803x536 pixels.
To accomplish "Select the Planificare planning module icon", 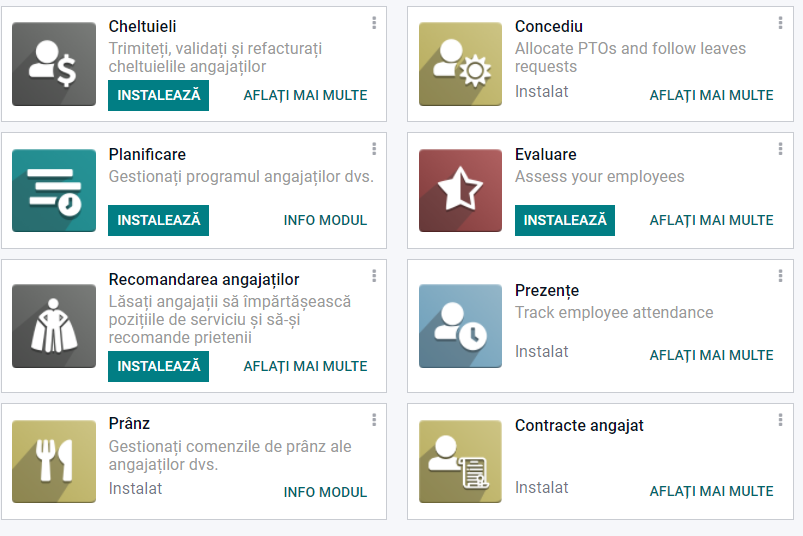I will (54, 190).
